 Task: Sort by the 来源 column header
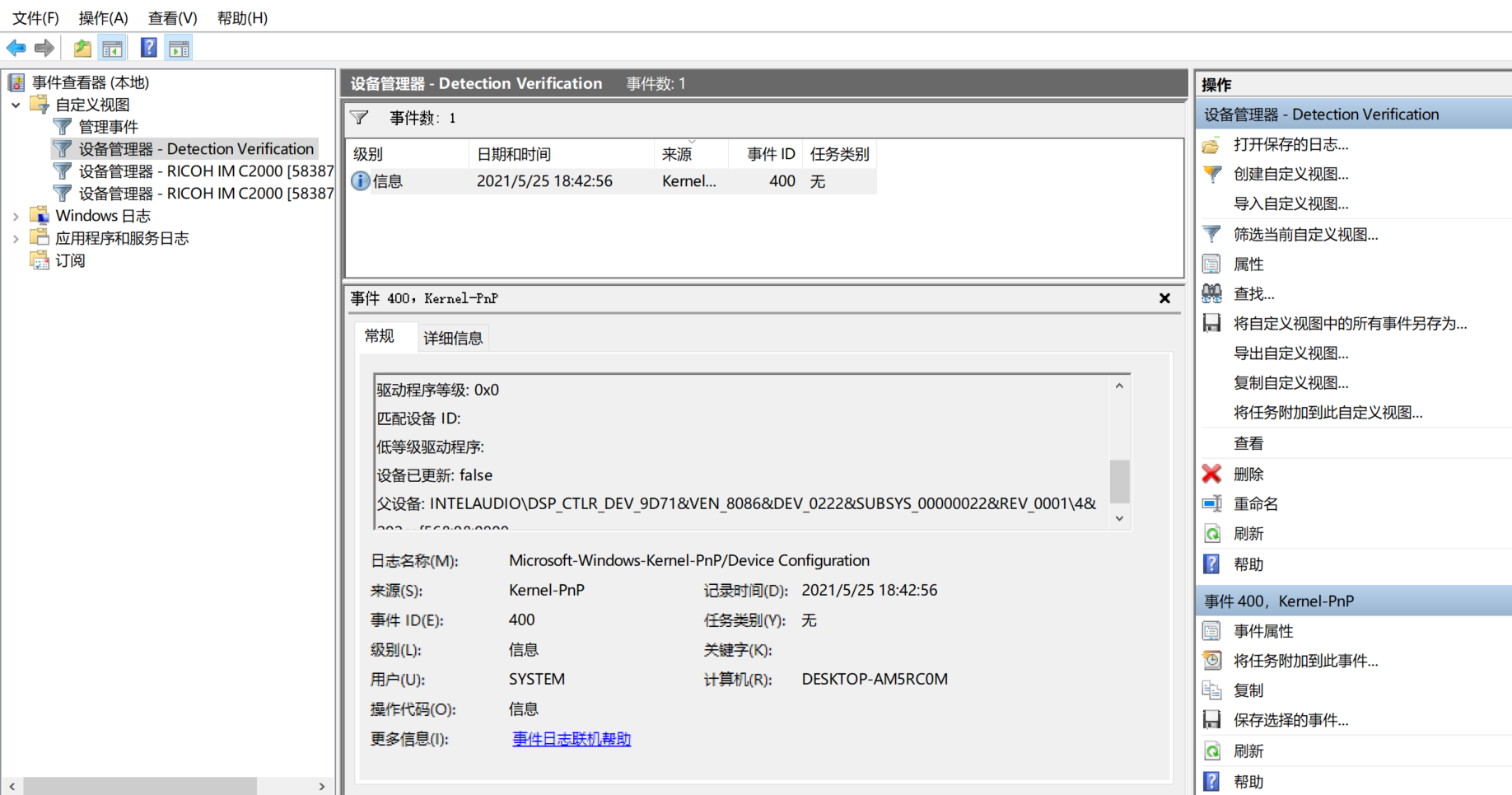tap(692, 154)
